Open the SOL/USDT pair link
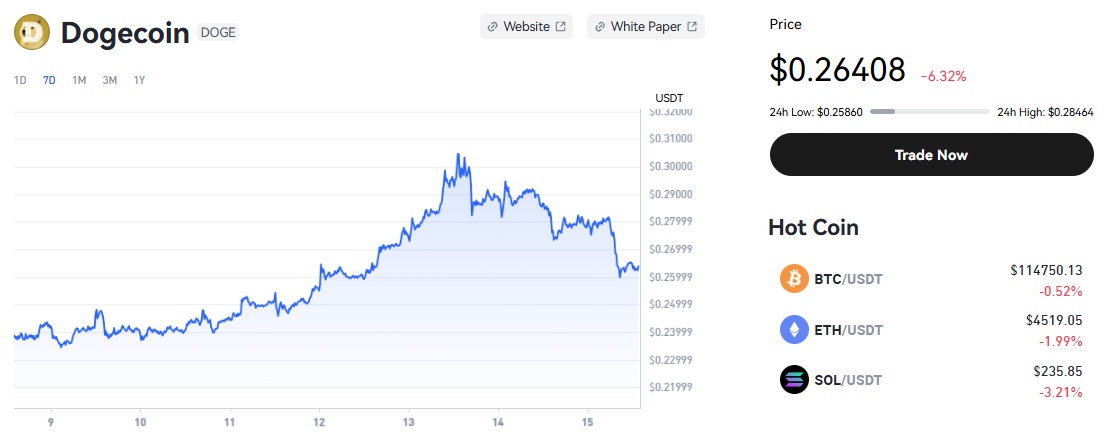 [848, 379]
